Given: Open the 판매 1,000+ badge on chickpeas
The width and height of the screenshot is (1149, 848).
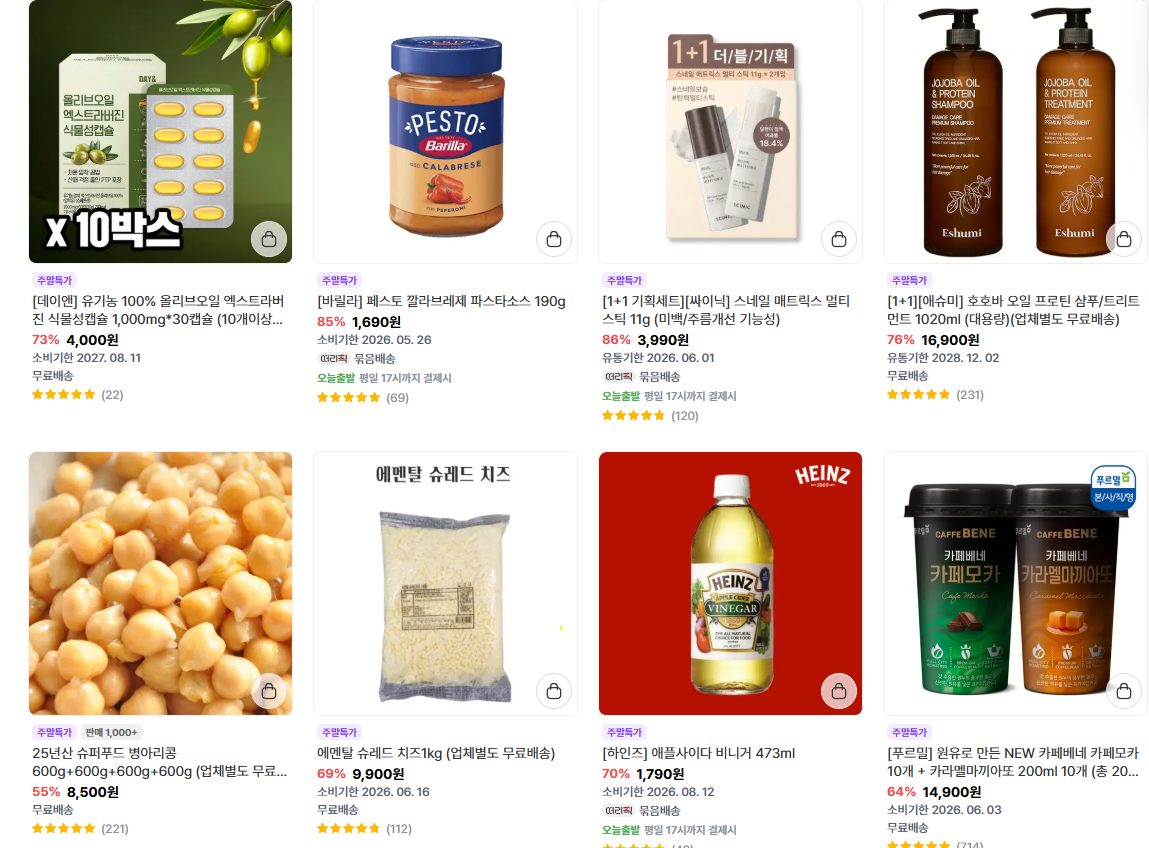Looking at the screenshot, I should coord(111,732).
